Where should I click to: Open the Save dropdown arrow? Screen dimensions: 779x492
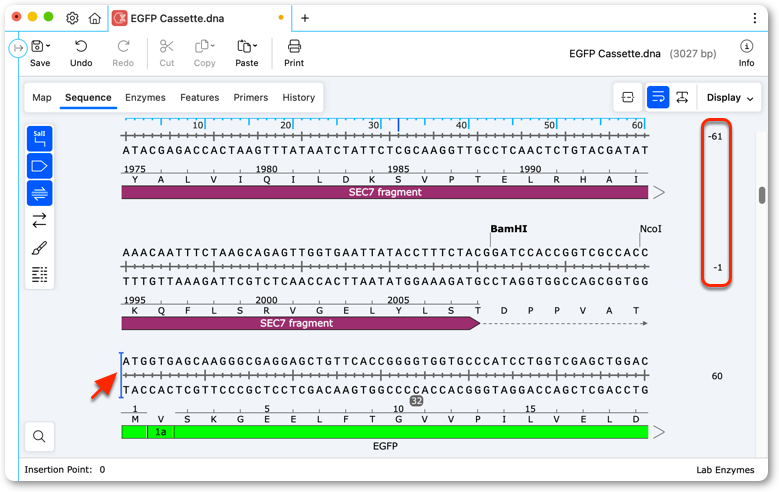point(48,46)
